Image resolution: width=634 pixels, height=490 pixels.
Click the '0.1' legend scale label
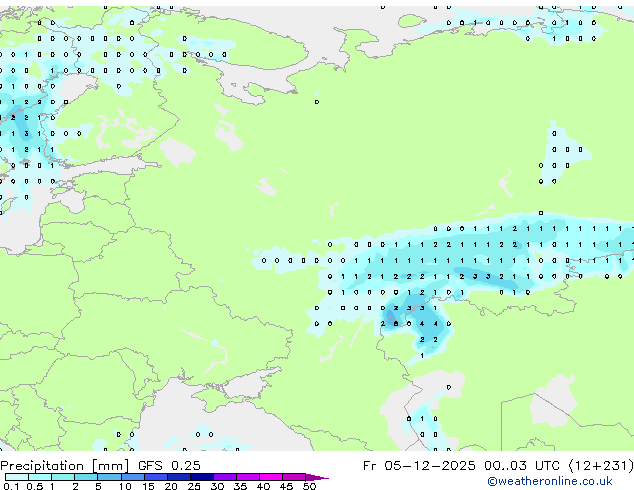coord(11,486)
